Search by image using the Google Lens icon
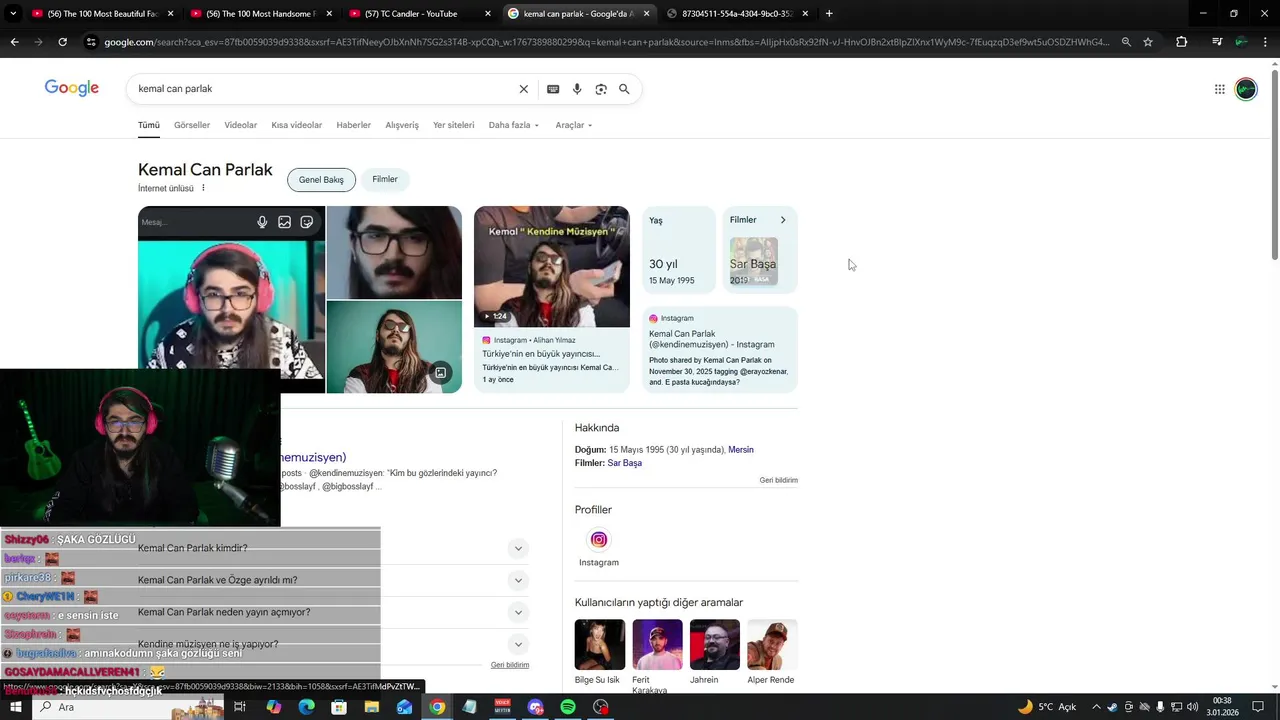The height and width of the screenshot is (720, 1280). click(x=601, y=89)
